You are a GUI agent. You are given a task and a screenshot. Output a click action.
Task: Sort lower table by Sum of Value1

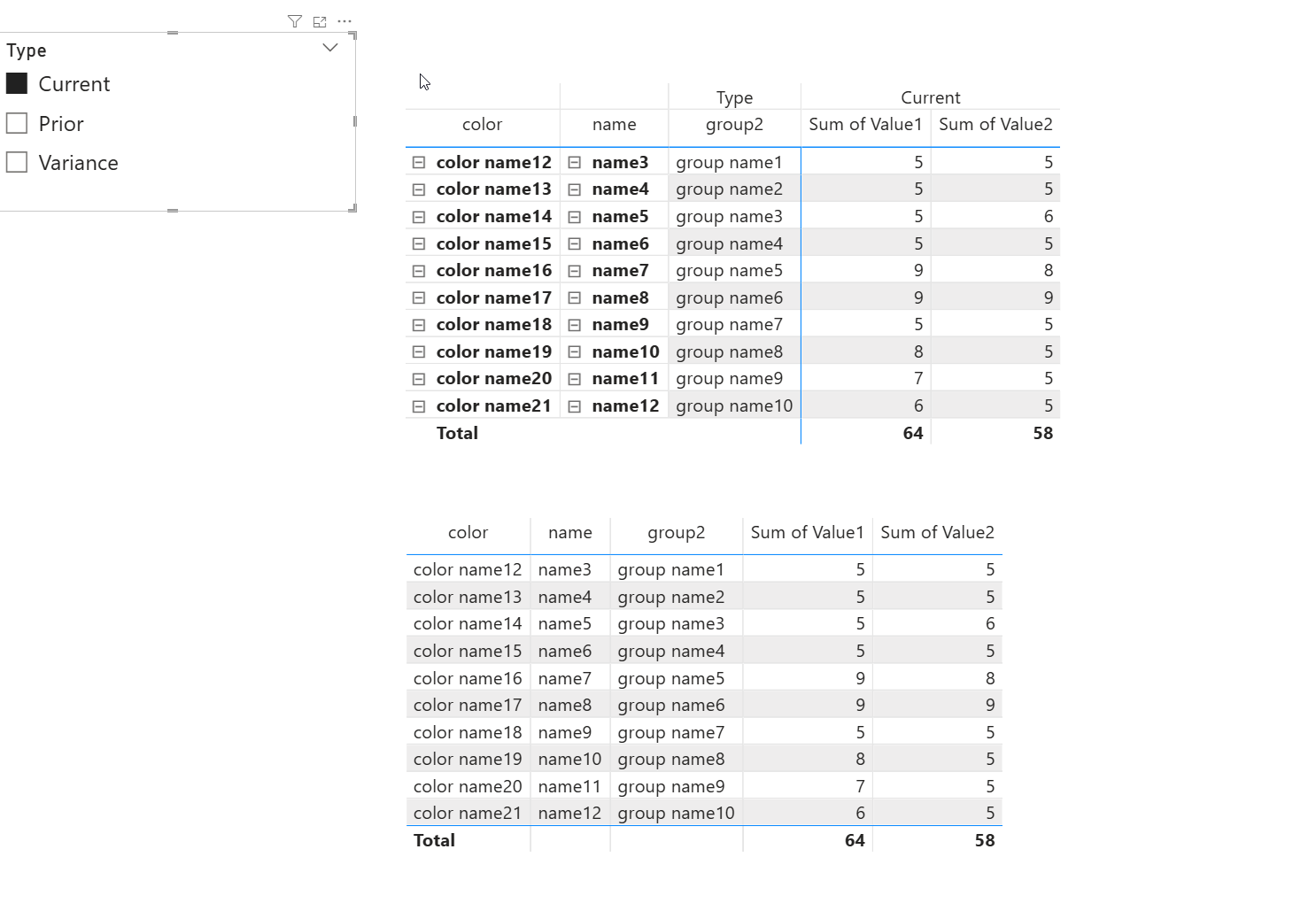coord(807,532)
